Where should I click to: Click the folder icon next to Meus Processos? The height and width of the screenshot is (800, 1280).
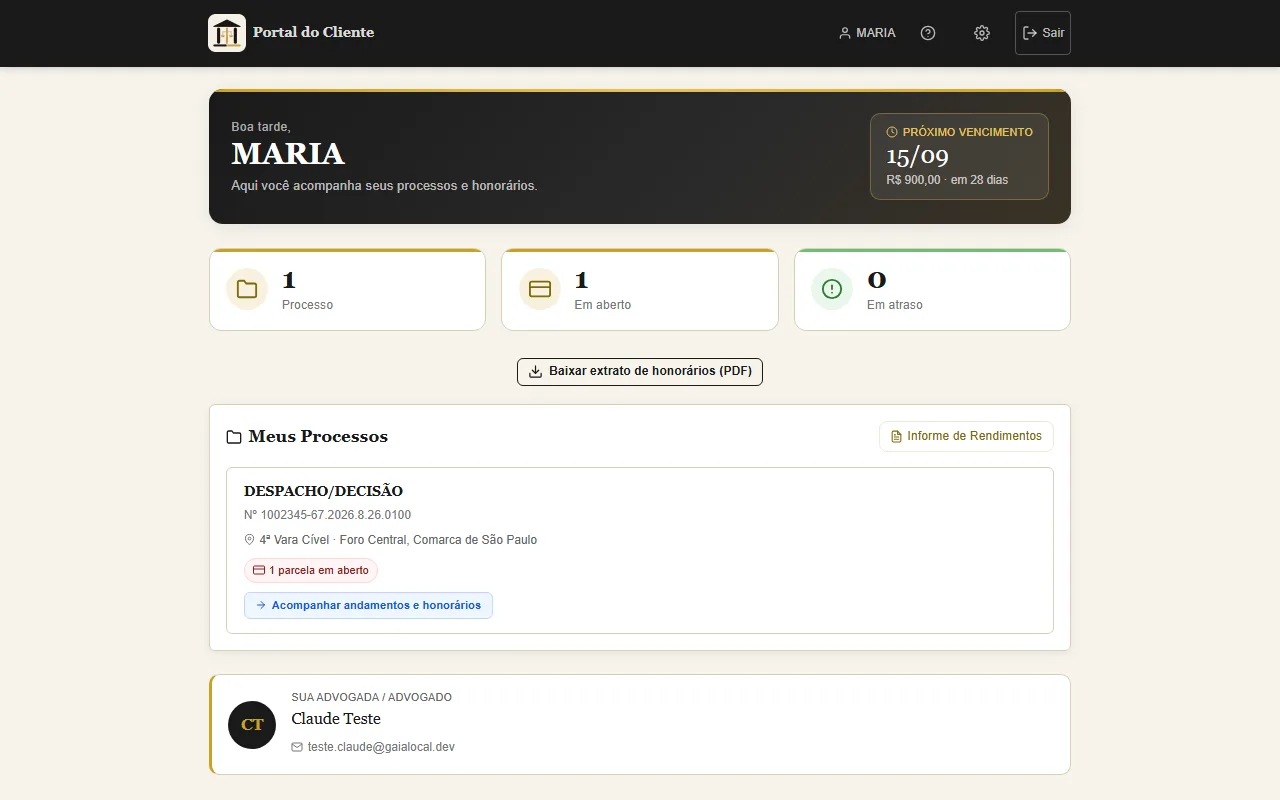[234, 437]
